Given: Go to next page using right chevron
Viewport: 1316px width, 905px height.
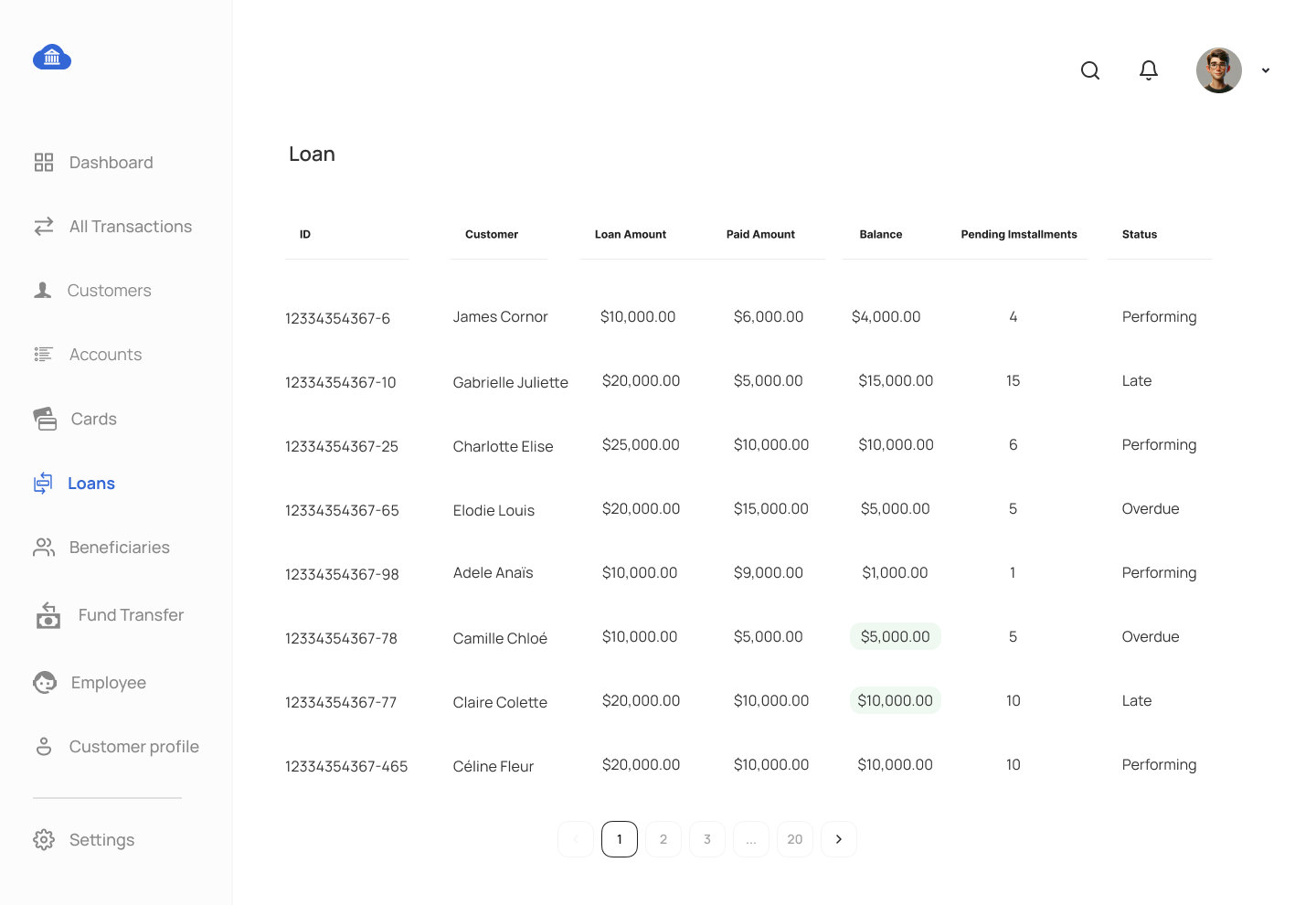Looking at the screenshot, I should click(839, 839).
